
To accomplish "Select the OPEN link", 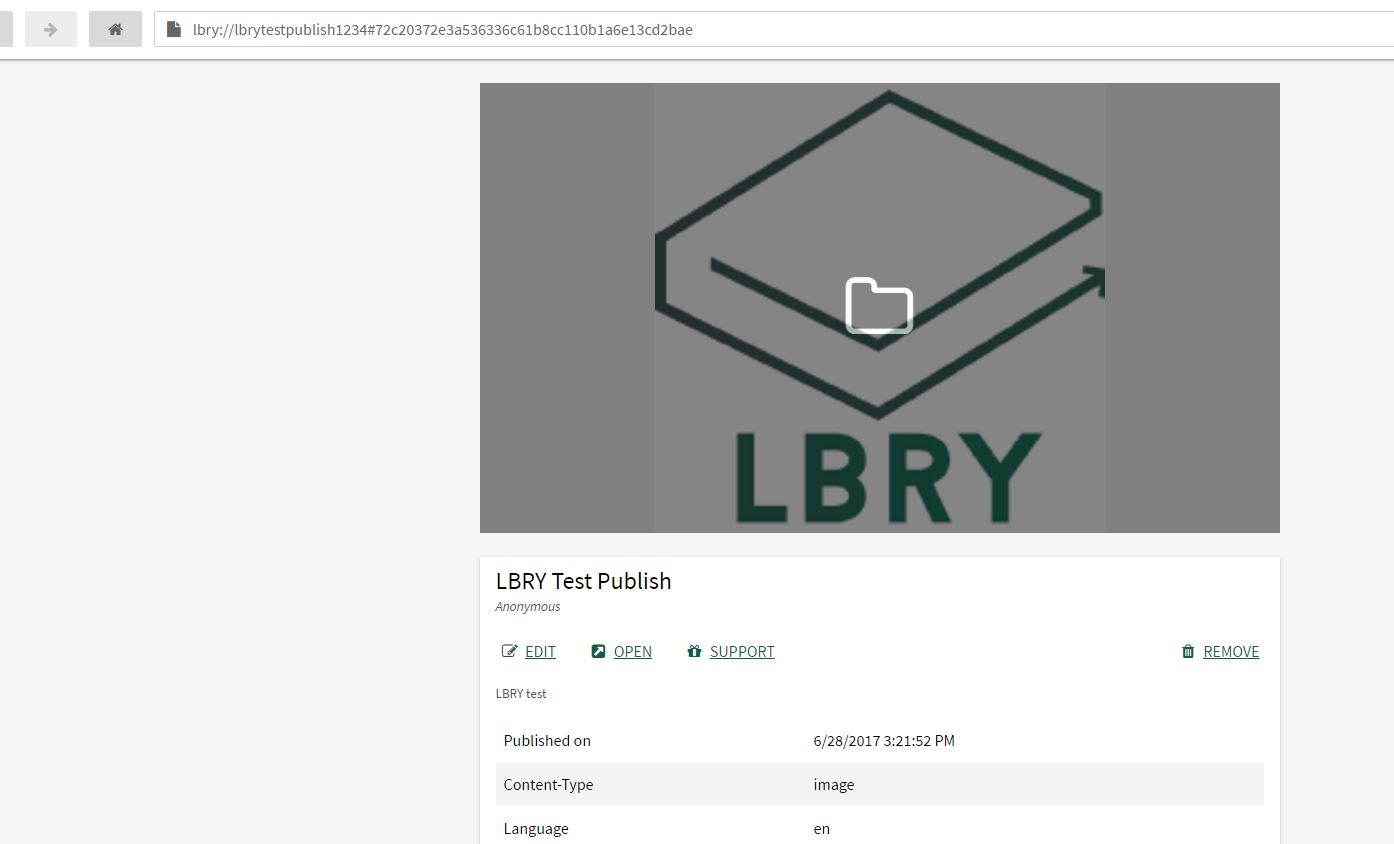I will tap(633, 651).
